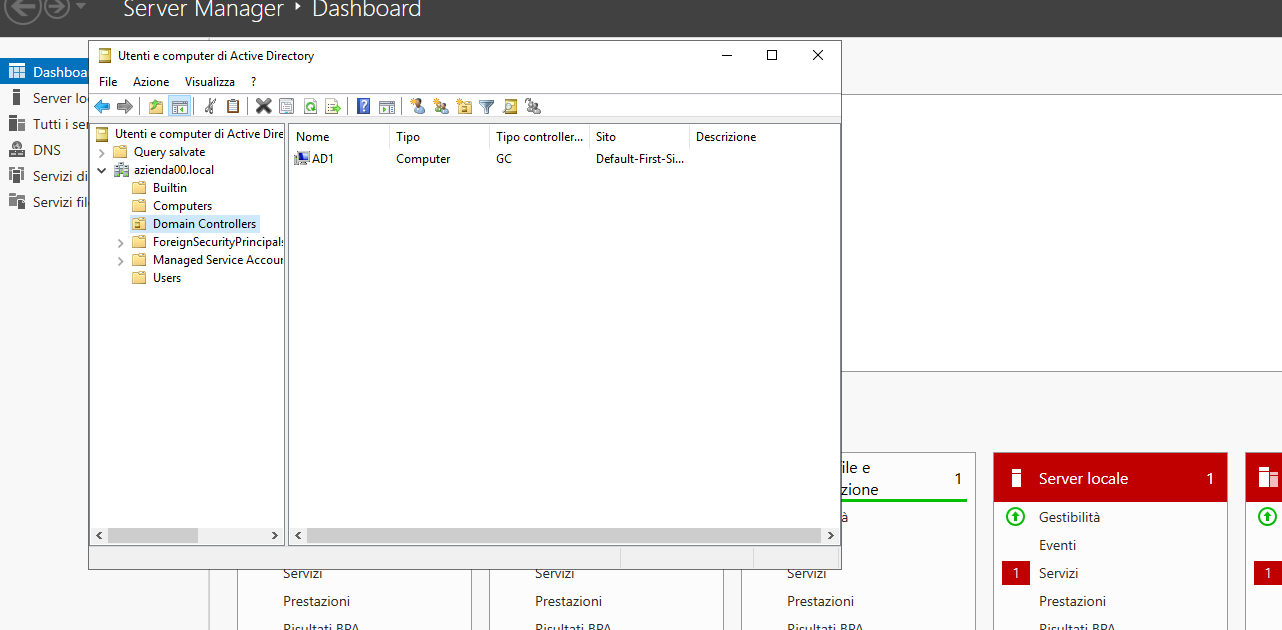Go back with the blue arrow toolbar button

(x=102, y=106)
